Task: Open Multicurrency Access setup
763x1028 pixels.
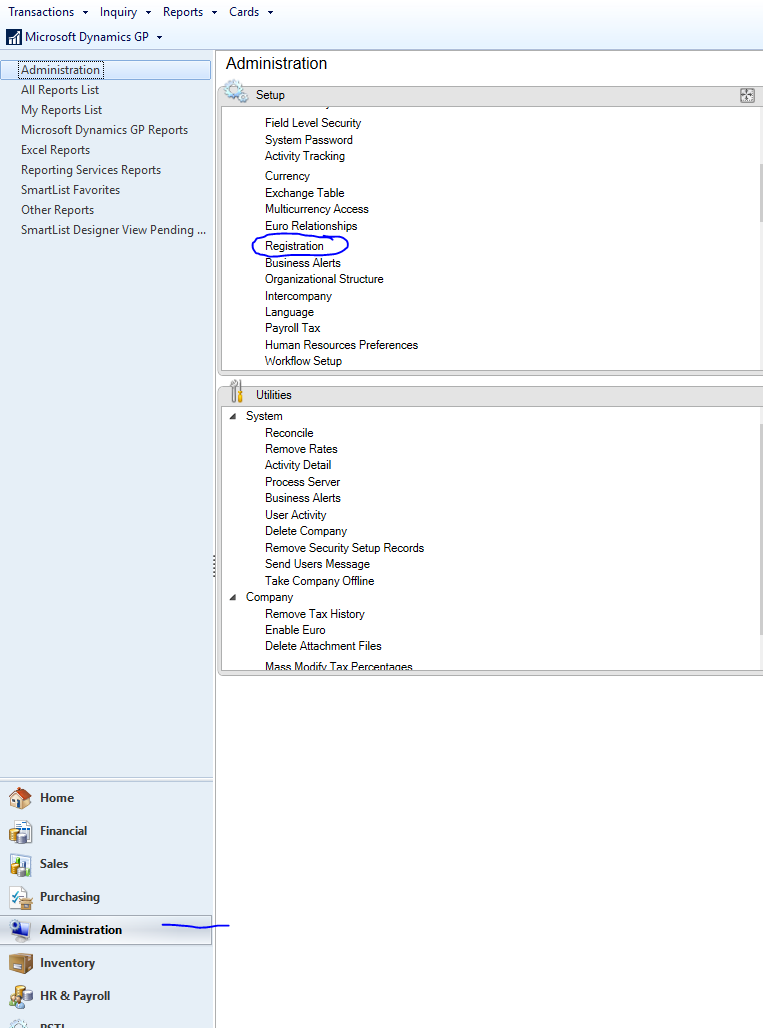Action: click(317, 209)
